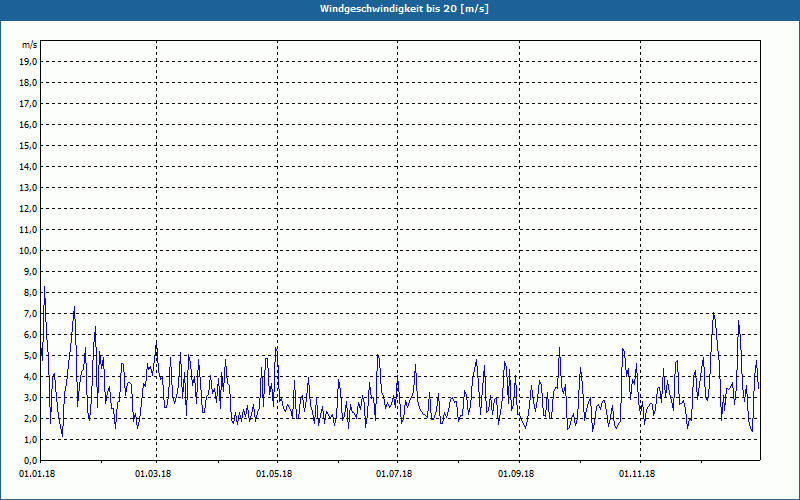Click the 01.11.18 date label
The image size is (800, 500).
(637, 474)
